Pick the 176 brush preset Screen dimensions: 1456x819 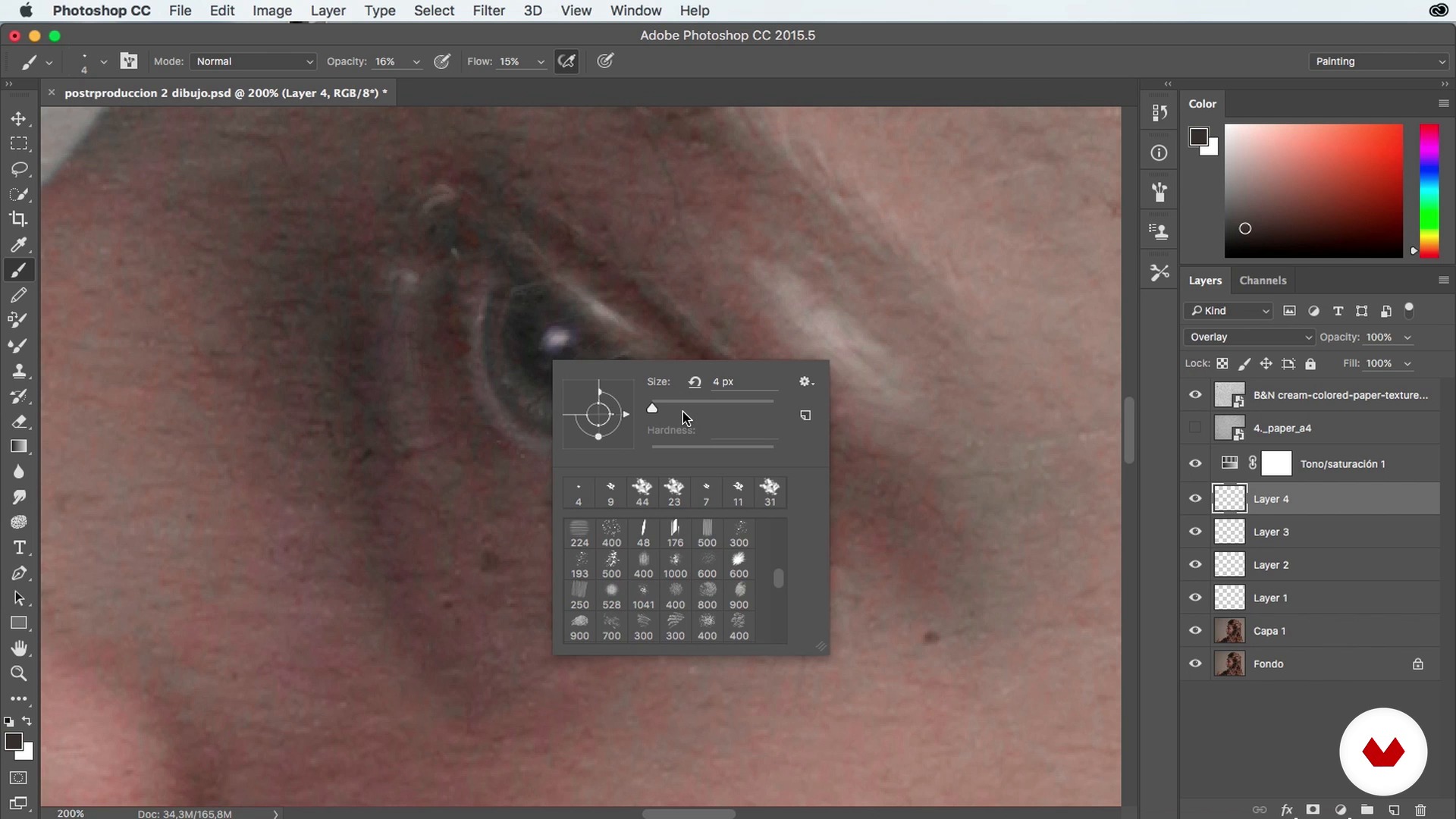pyautogui.click(x=675, y=534)
